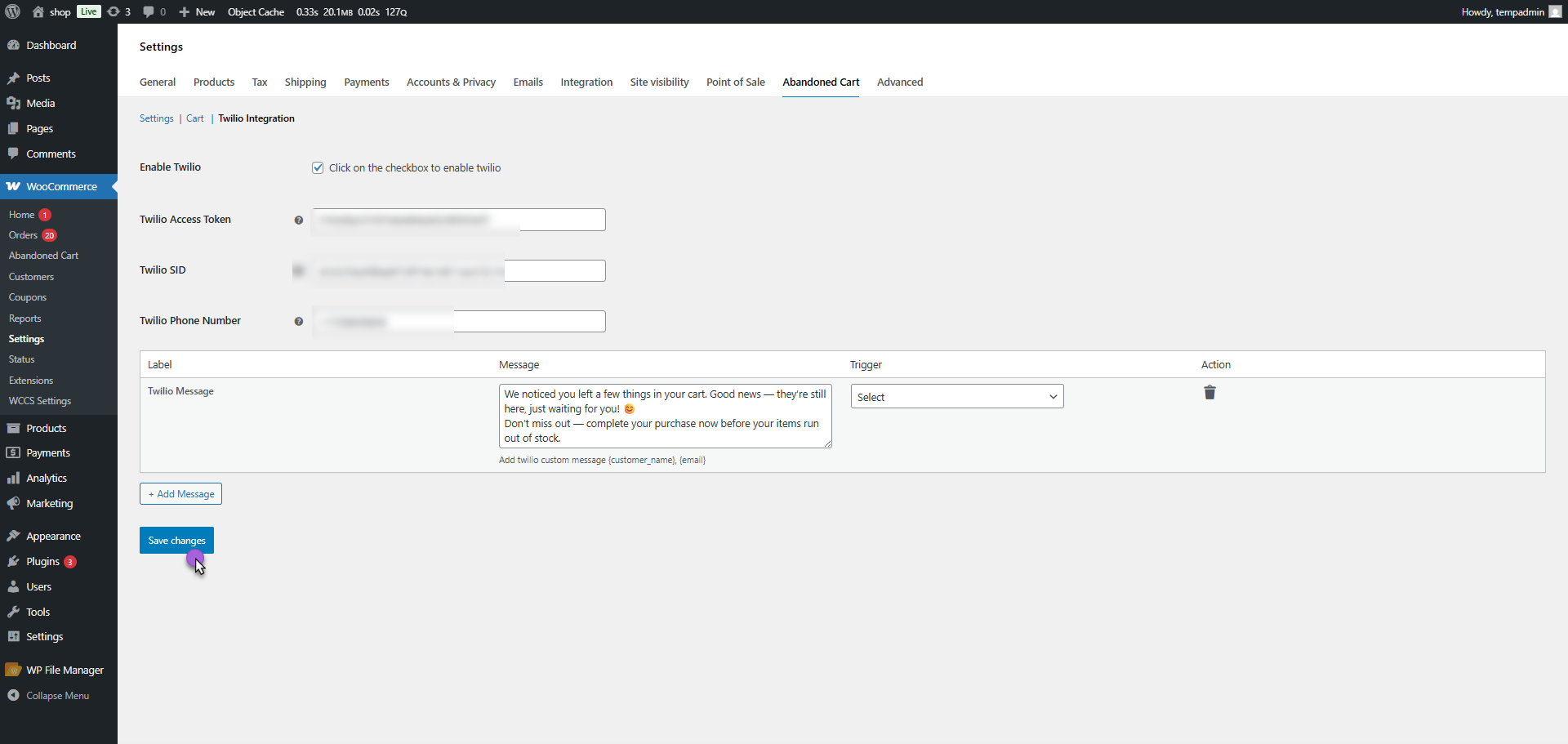Viewport: 1568px width, 744px height.
Task: Open the Accounts & Privacy tab
Action: (x=451, y=82)
